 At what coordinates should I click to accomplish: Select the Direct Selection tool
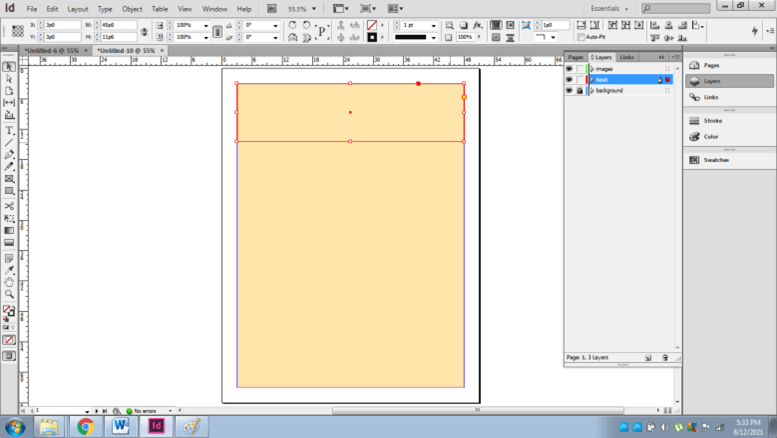pyautogui.click(x=10, y=79)
